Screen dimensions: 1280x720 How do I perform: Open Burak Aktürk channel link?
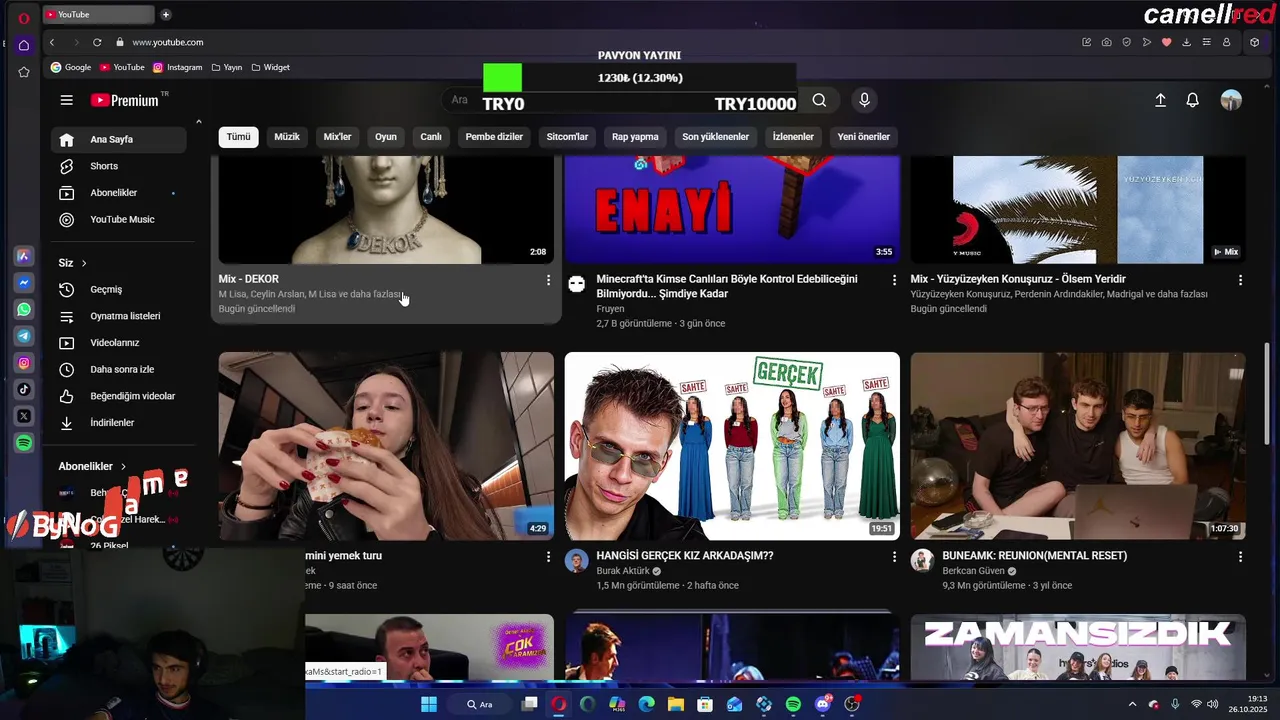(622, 571)
